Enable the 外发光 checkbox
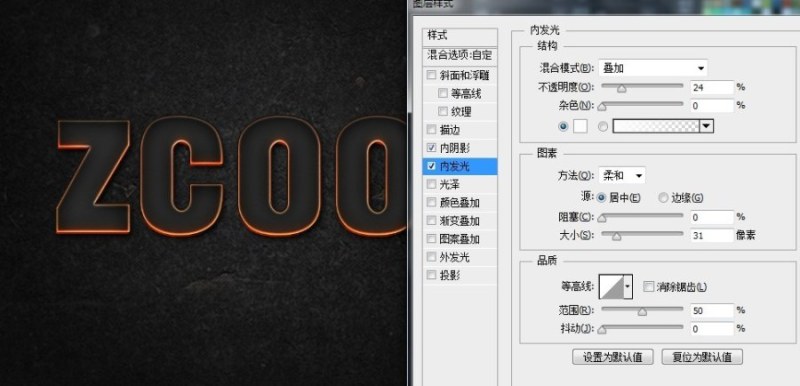This screenshot has width=800, height=386. click(x=432, y=257)
